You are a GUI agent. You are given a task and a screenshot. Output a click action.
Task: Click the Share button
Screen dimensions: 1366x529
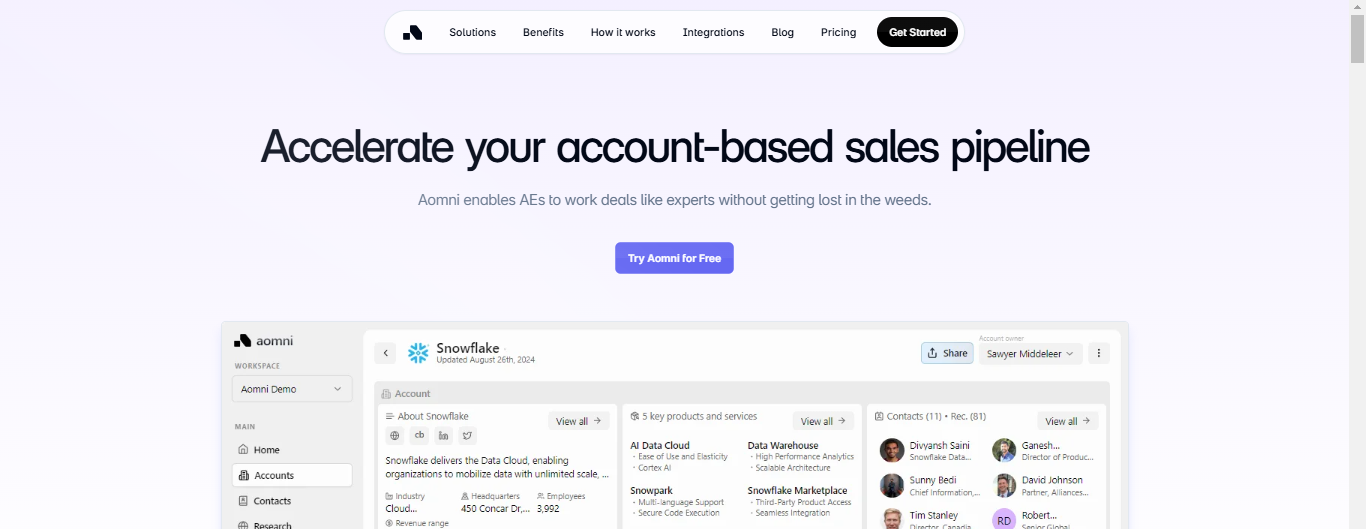[x=946, y=353]
